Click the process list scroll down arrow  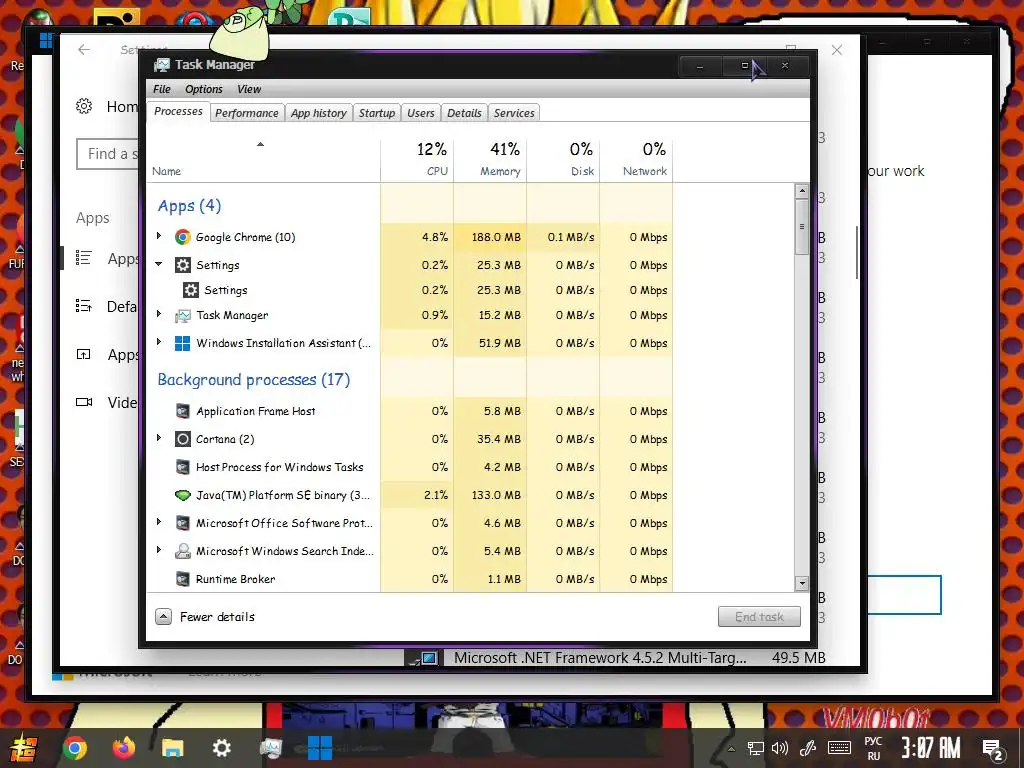[x=802, y=583]
